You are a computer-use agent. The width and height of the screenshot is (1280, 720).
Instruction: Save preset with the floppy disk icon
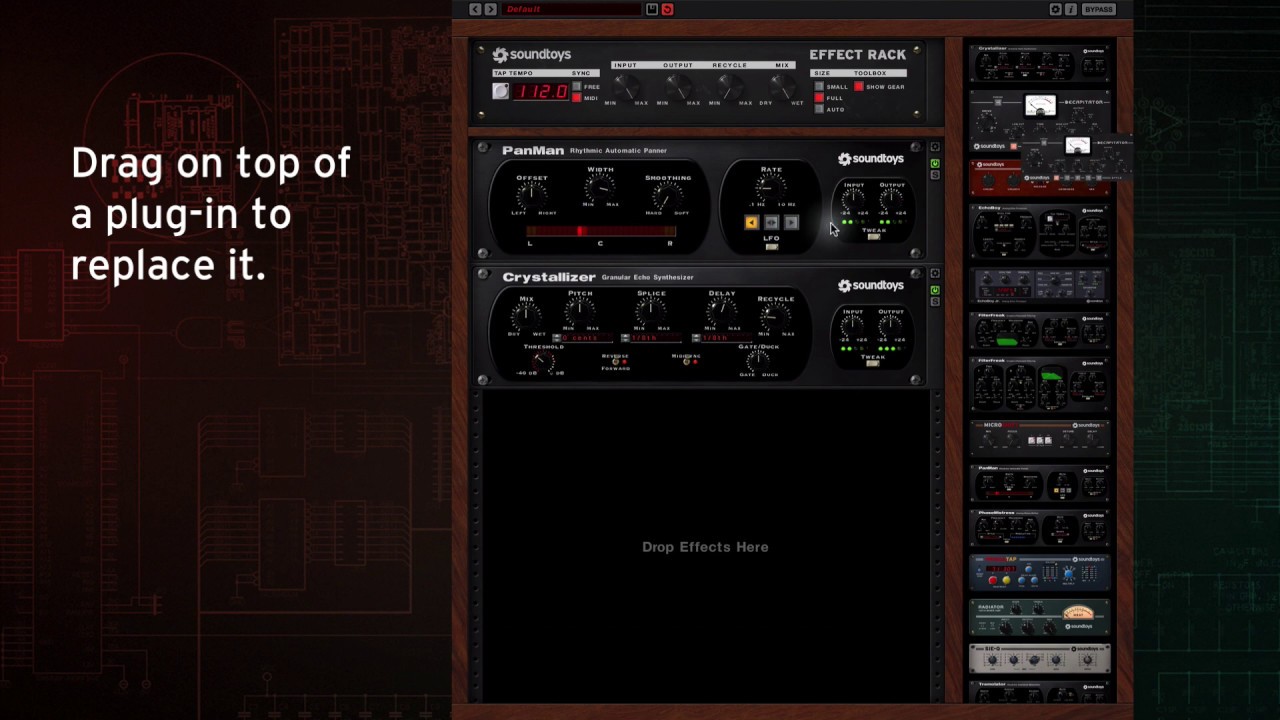(652, 9)
